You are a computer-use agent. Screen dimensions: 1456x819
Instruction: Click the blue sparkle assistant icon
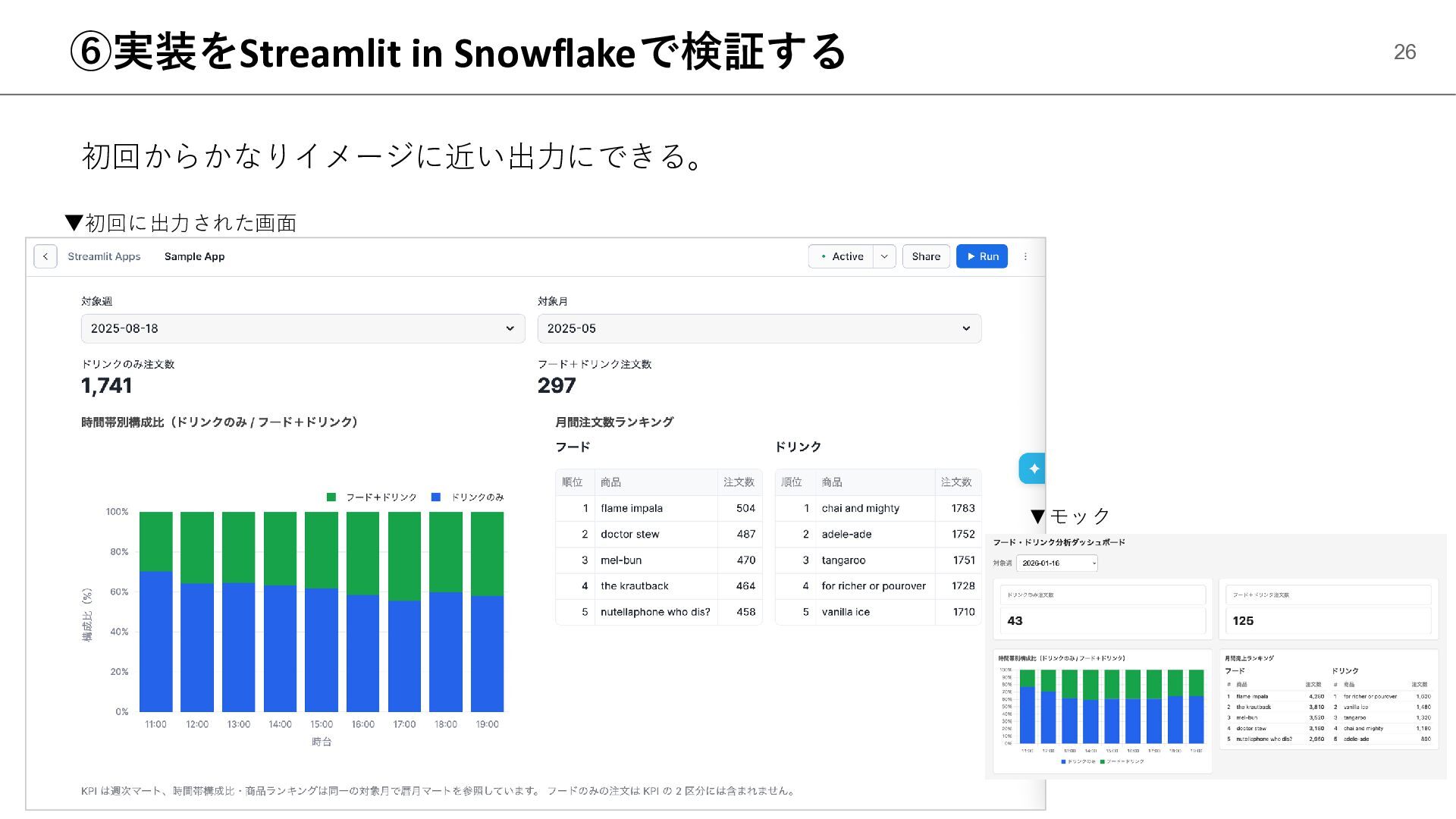[1033, 469]
